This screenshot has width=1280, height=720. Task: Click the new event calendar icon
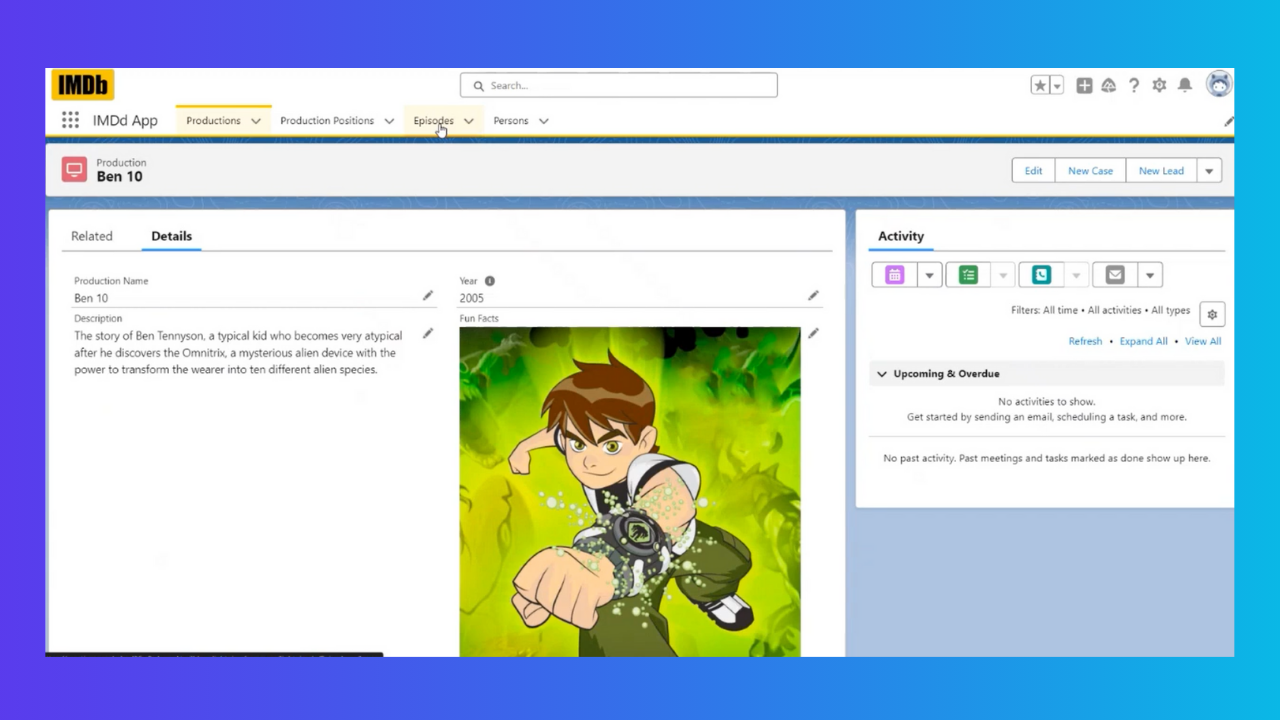895,275
